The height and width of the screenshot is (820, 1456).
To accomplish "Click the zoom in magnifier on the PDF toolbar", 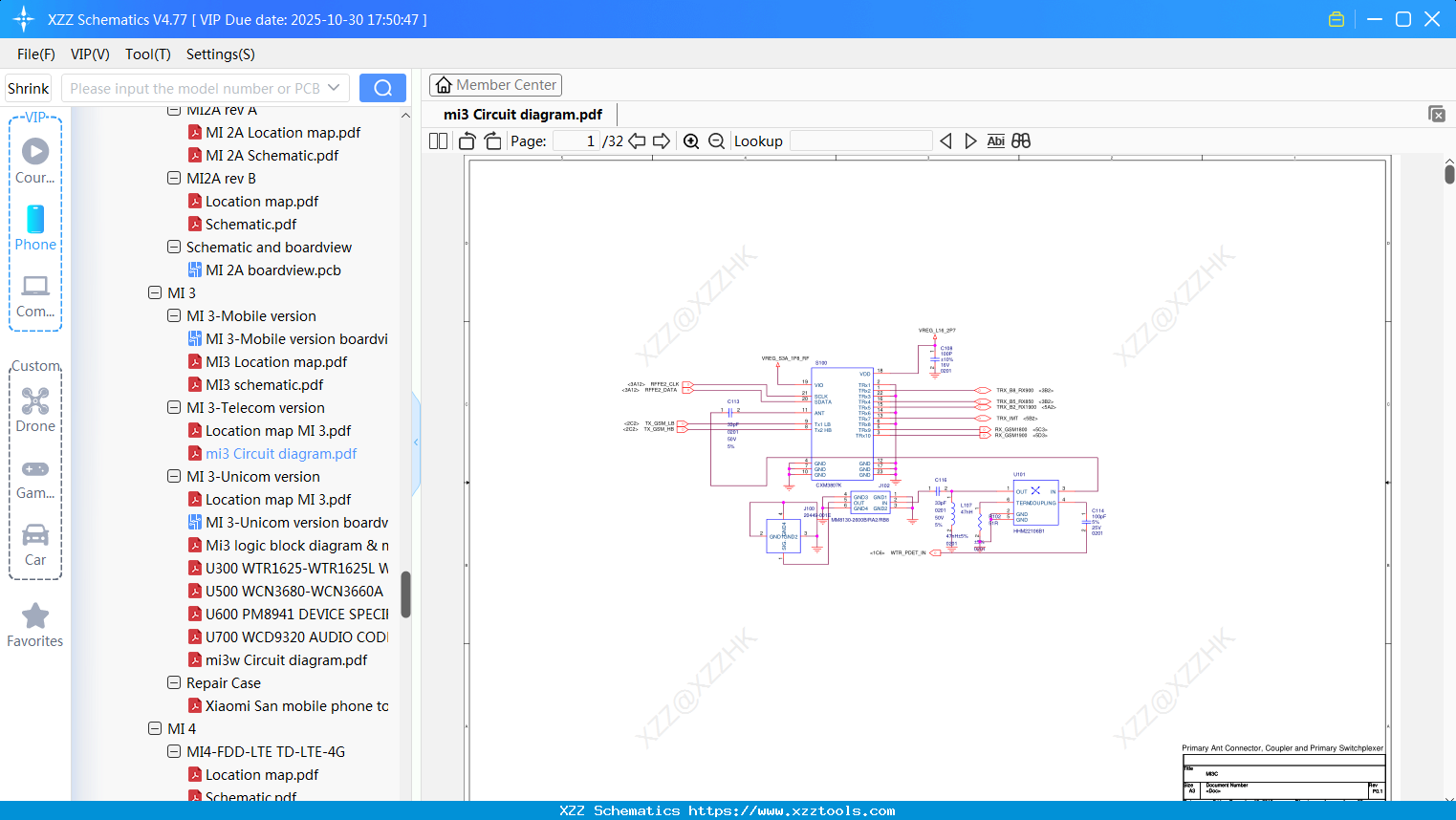I will click(x=691, y=140).
